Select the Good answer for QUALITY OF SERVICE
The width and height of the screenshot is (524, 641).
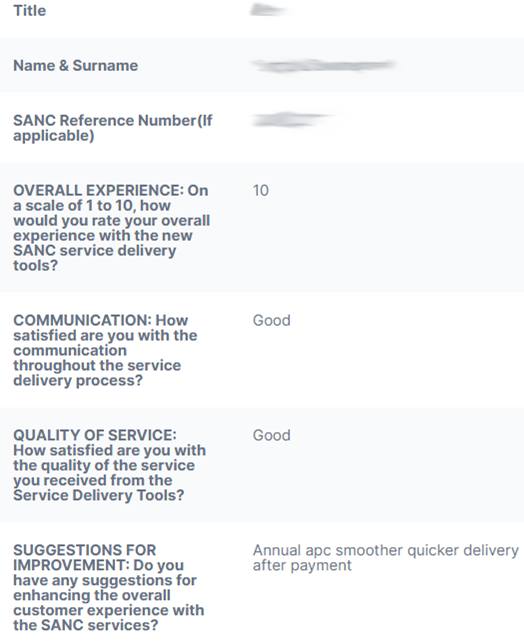coord(272,435)
